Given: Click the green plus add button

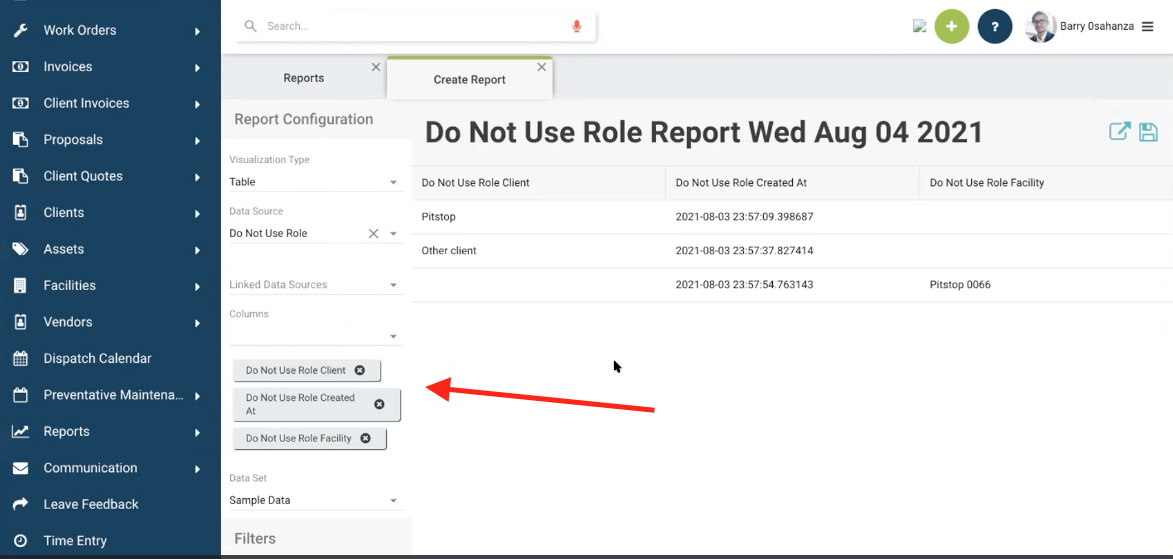Looking at the screenshot, I should 951,27.
